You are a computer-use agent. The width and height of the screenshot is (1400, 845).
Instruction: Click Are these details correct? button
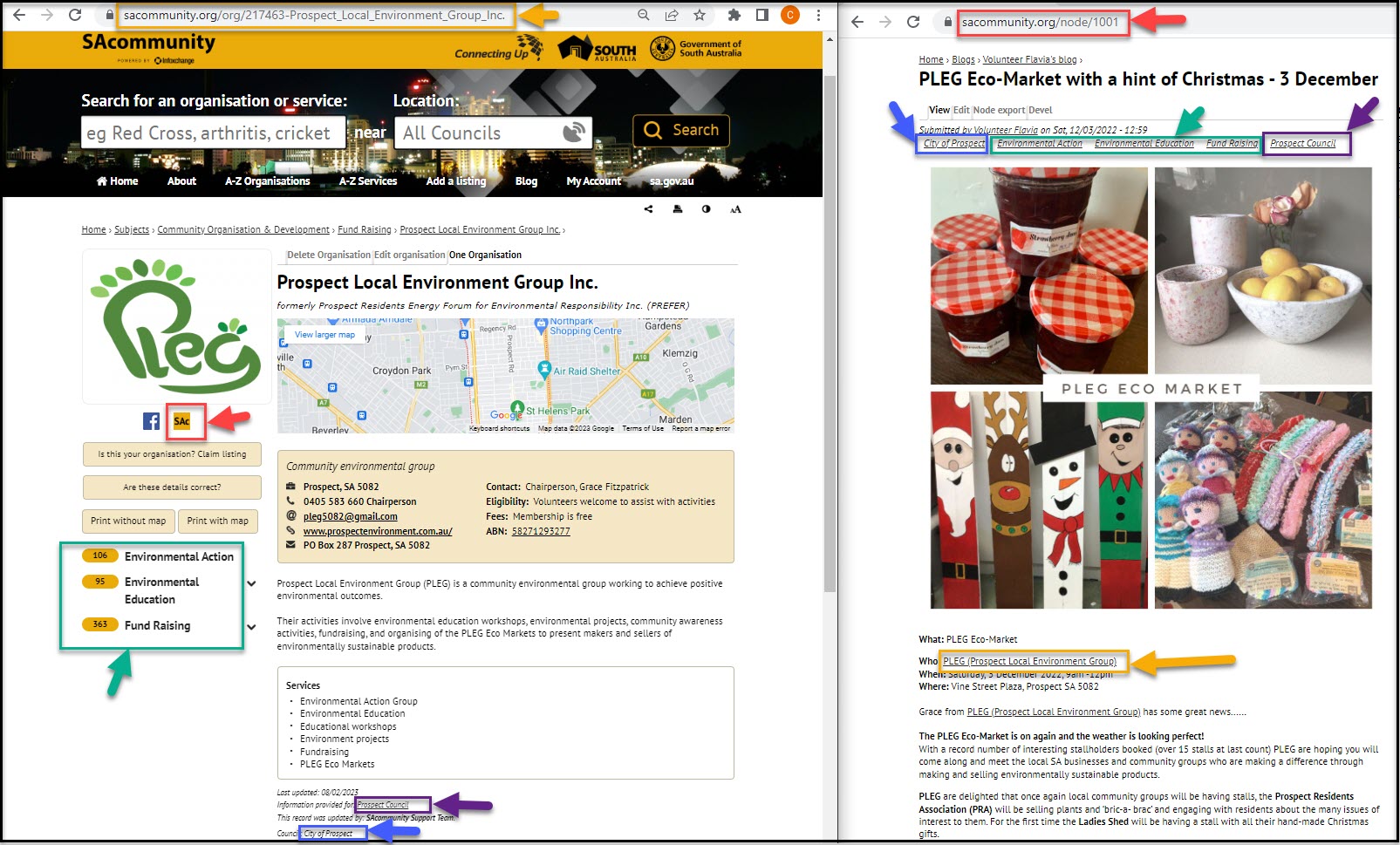tap(172, 487)
